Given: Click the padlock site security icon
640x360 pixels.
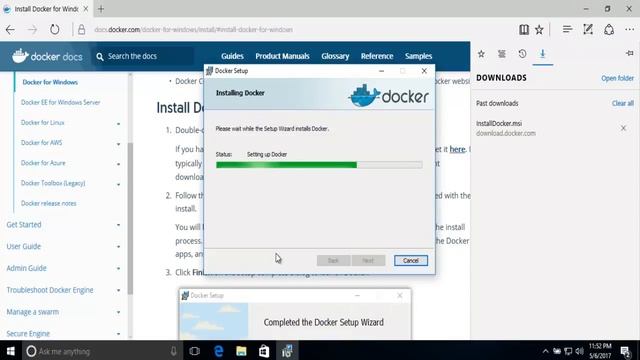Looking at the screenshot, I should tap(82, 30).
